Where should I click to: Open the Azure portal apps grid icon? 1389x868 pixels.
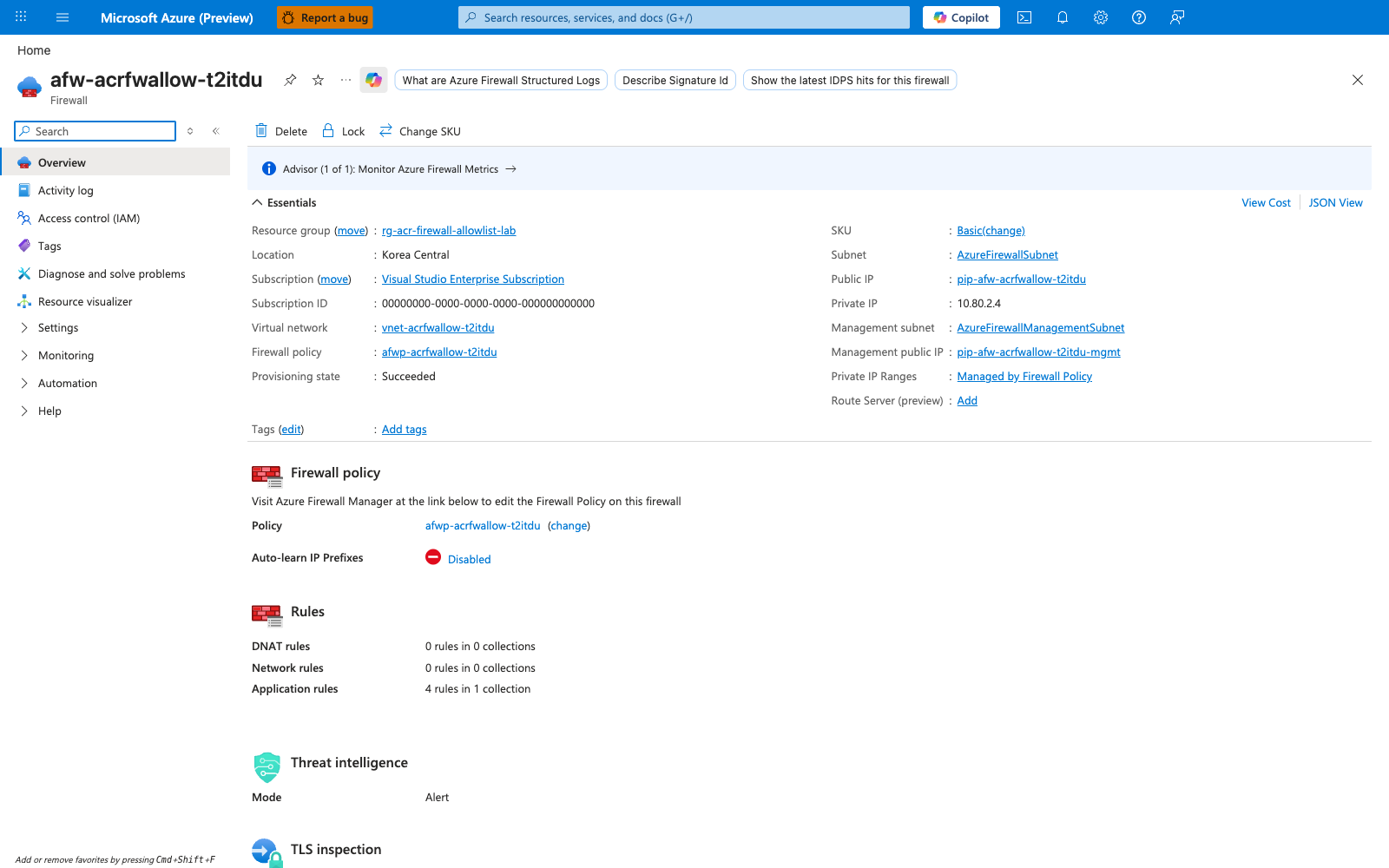pos(21,16)
